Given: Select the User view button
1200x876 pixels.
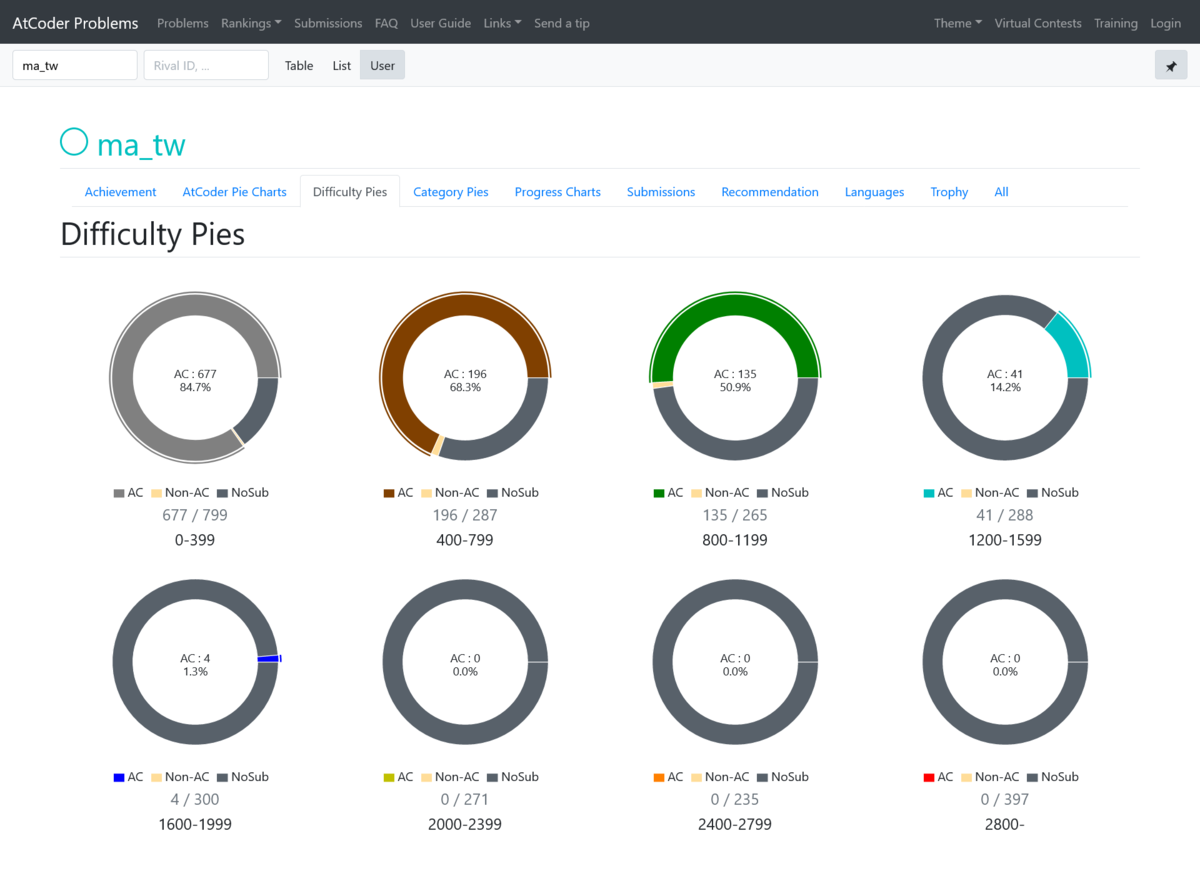Looking at the screenshot, I should 383,66.
